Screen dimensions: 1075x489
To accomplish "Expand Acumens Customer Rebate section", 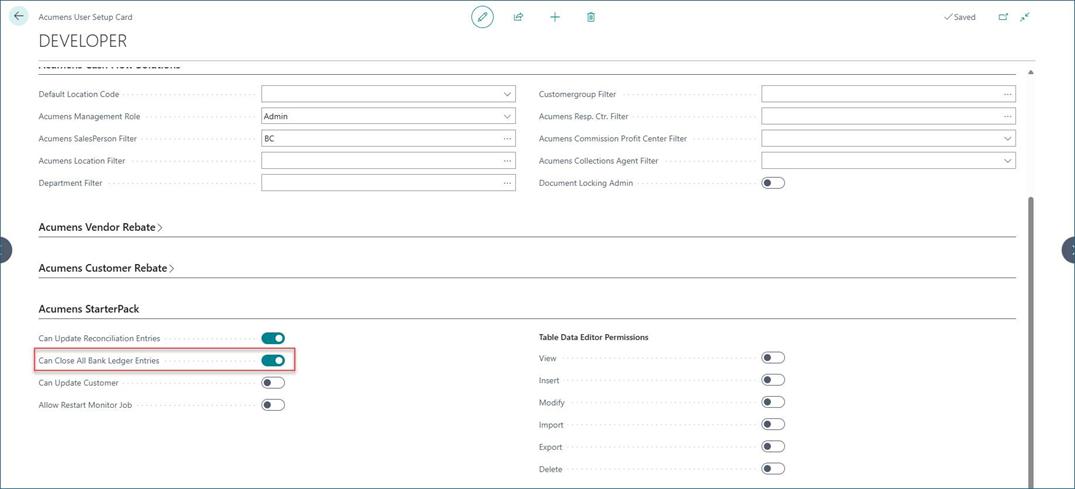I will click(106, 268).
